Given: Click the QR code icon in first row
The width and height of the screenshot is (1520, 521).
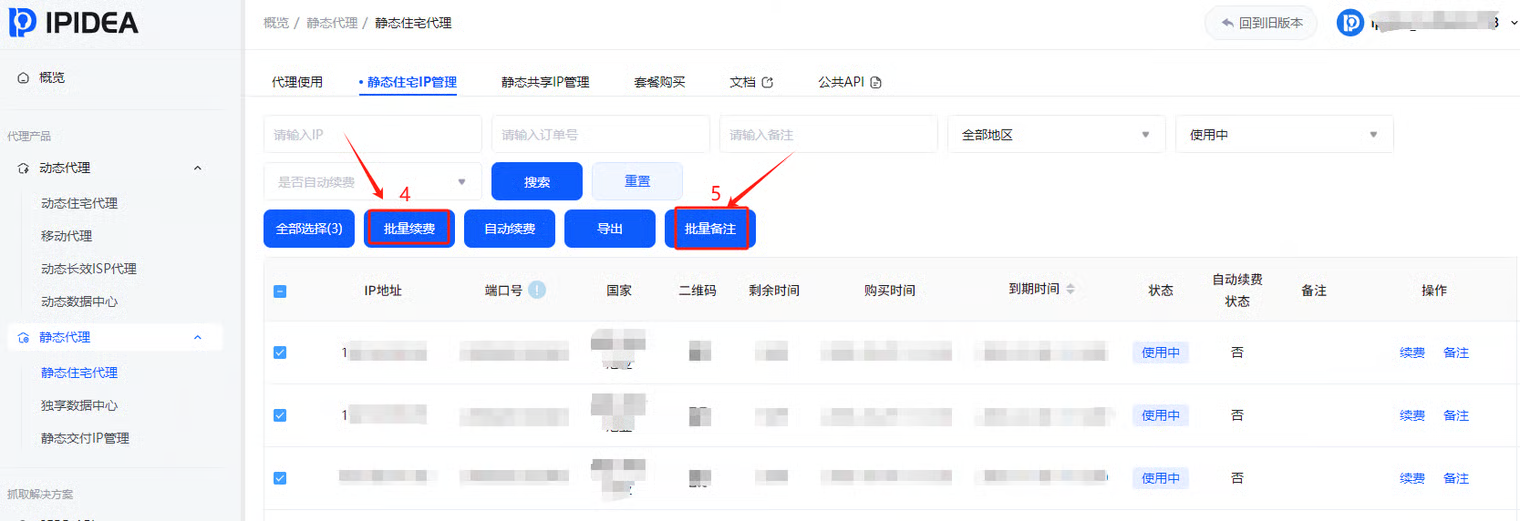Looking at the screenshot, I should pyautogui.click(x=700, y=352).
